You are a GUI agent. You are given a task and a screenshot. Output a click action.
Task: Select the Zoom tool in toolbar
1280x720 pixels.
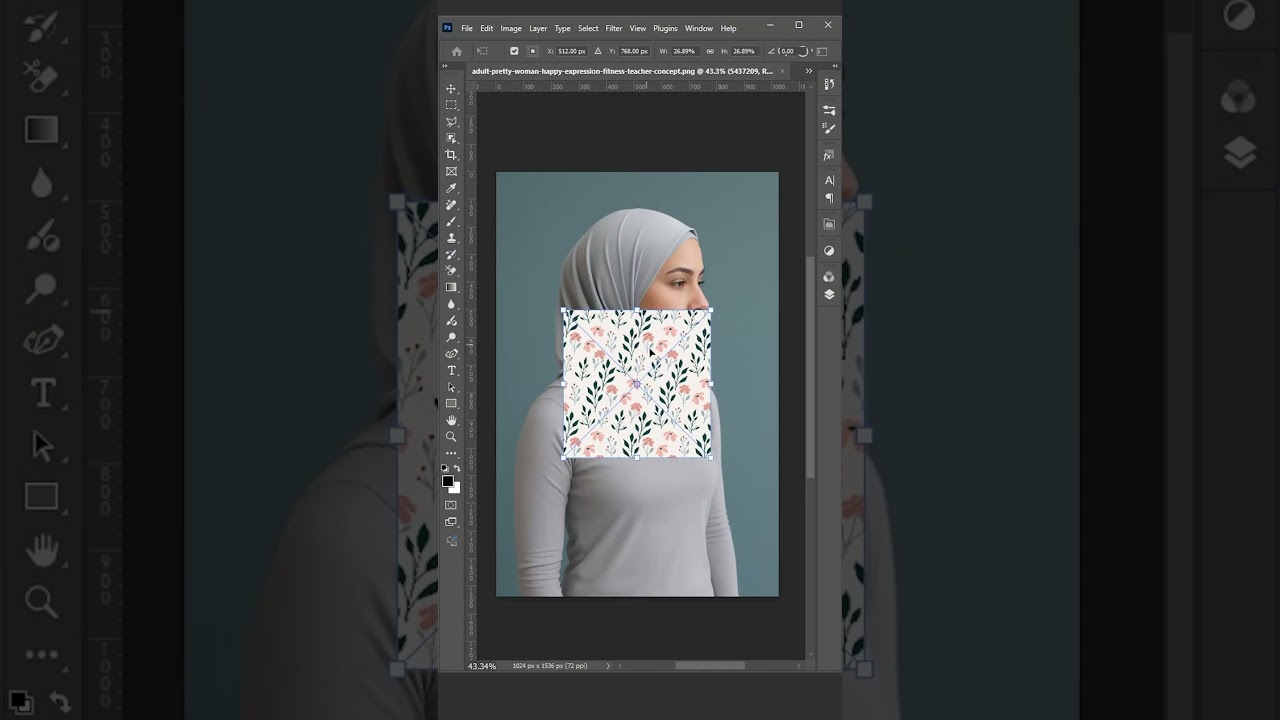pyautogui.click(x=451, y=437)
